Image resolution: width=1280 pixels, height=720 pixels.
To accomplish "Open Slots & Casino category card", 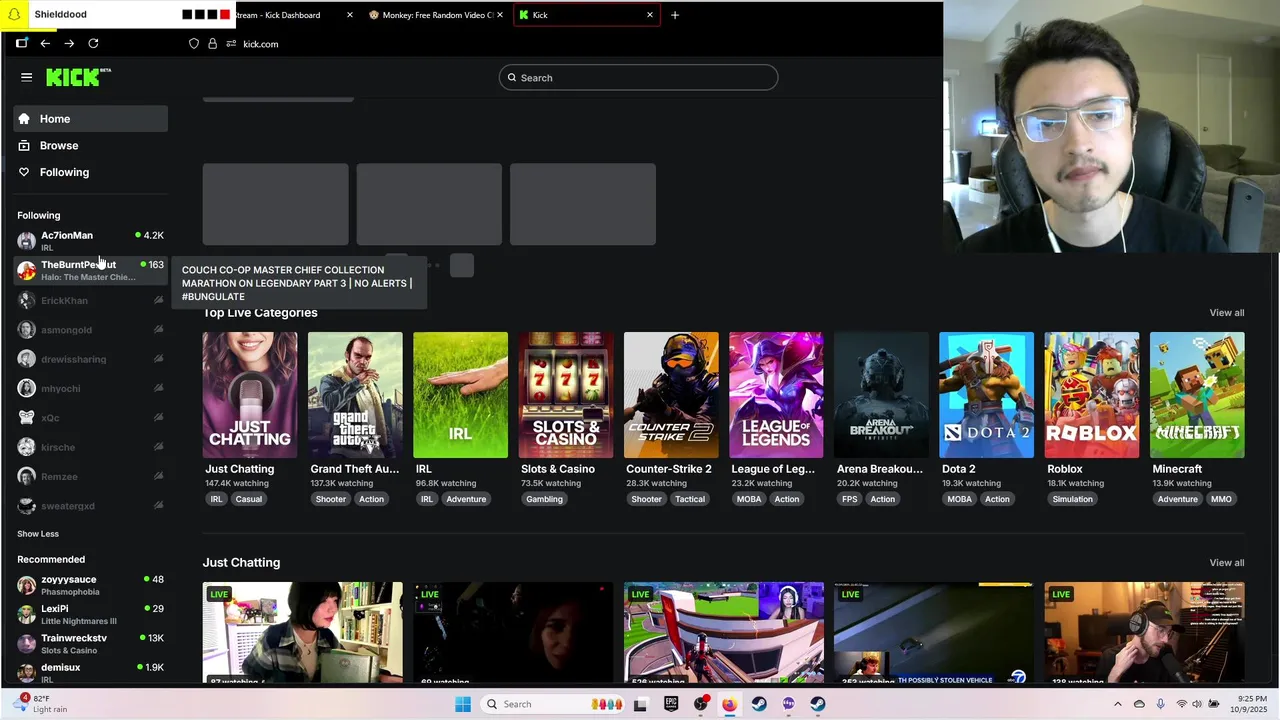I will (566, 395).
